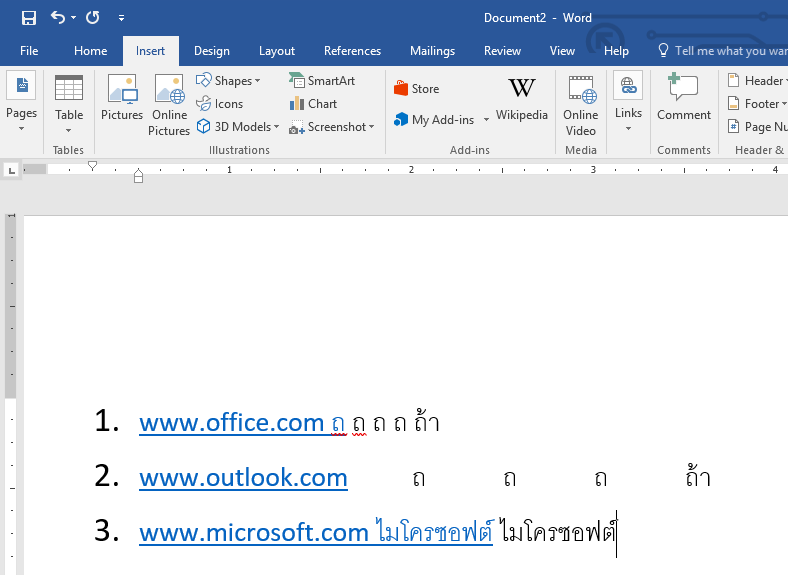The width and height of the screenshot is (788, 575).
Task: Open the Layout tab
Action: pos(276,51)
